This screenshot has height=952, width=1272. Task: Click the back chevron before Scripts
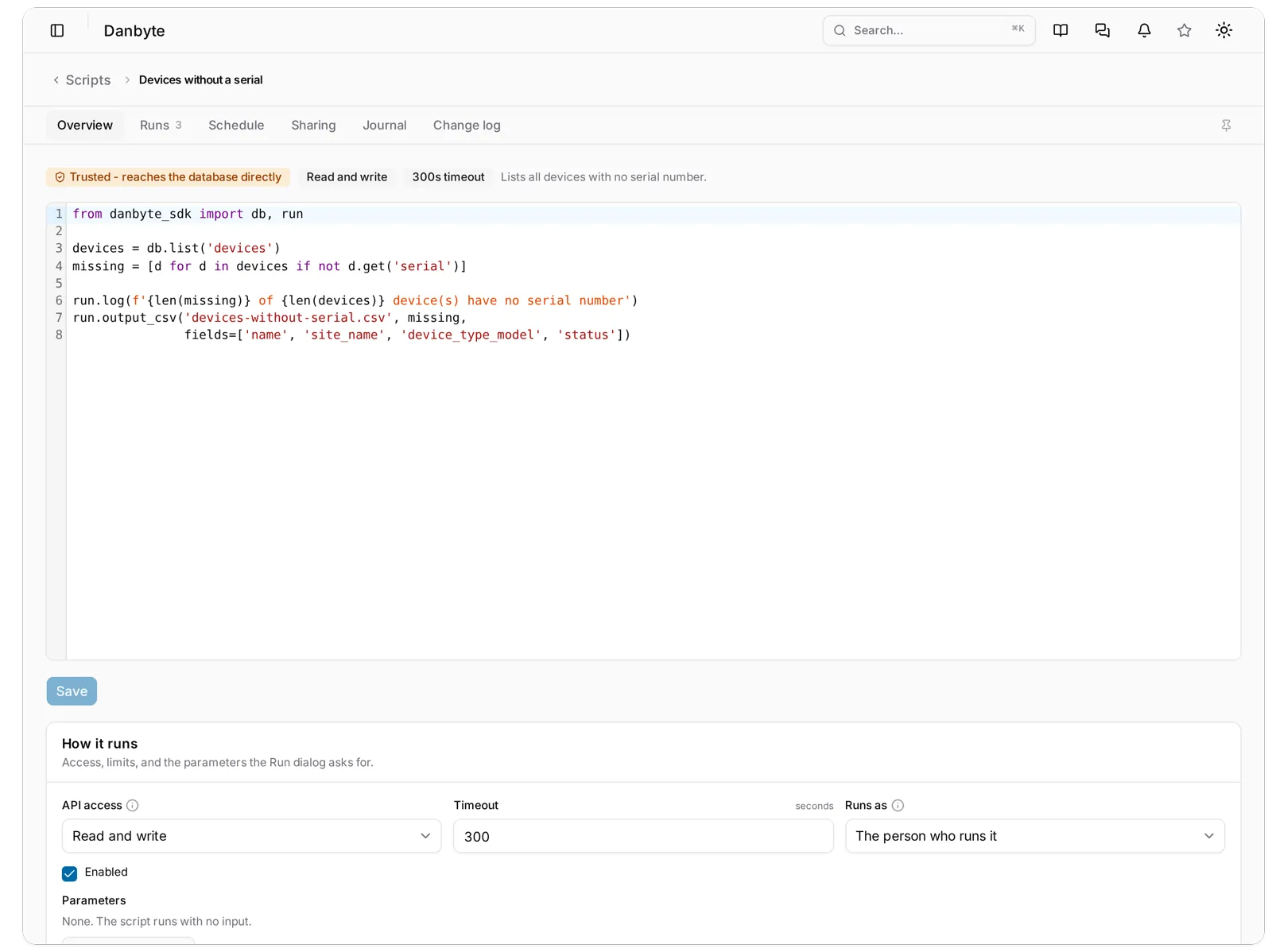tap(56, 79)
